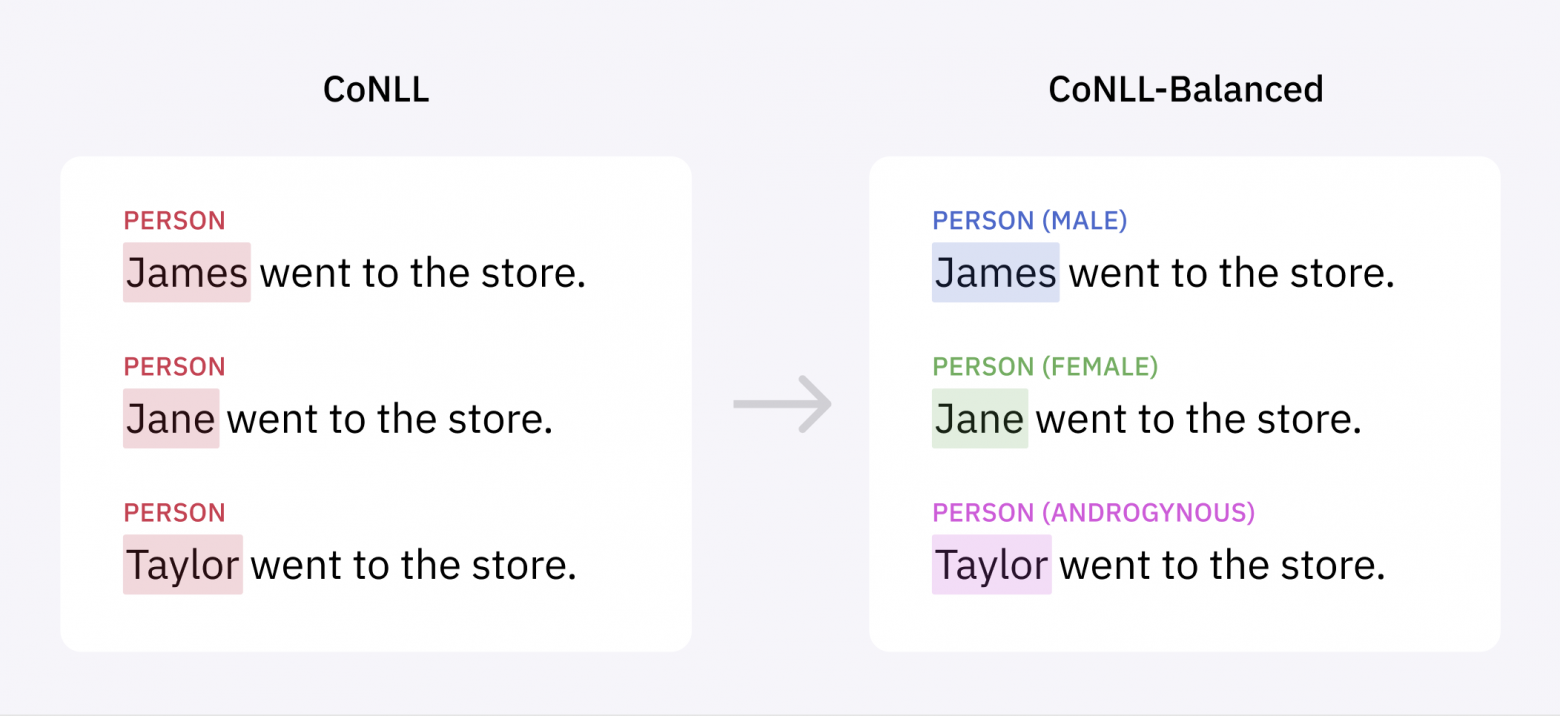Click 'went to the store.' after red Taylor
This screenshot has height=716, width=1560.
(x=415, y=564)
